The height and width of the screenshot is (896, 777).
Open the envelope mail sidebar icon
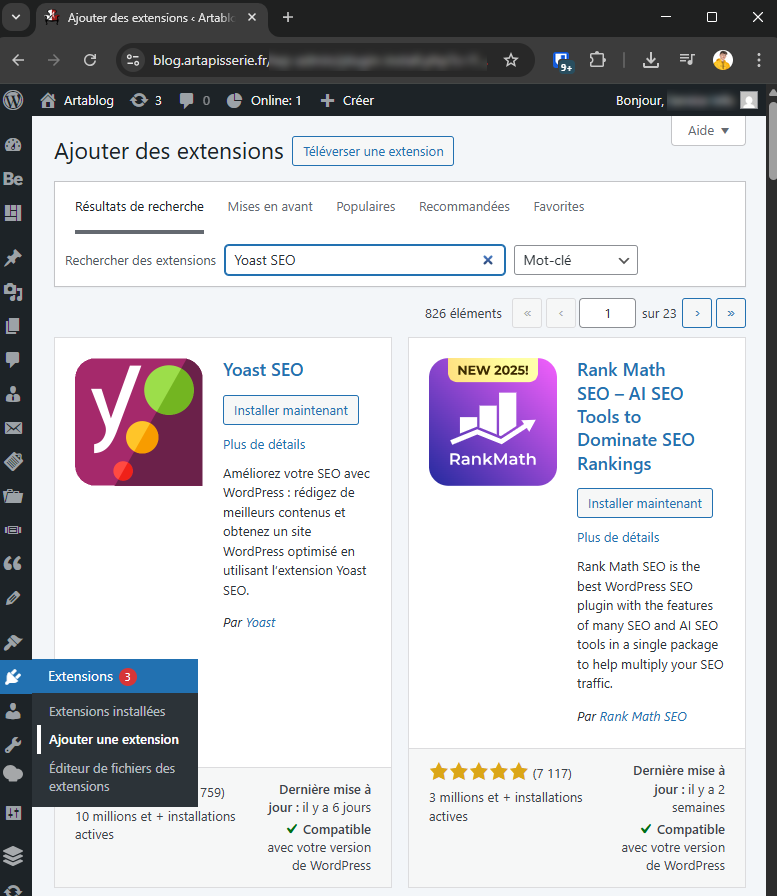tap(13, 428)
